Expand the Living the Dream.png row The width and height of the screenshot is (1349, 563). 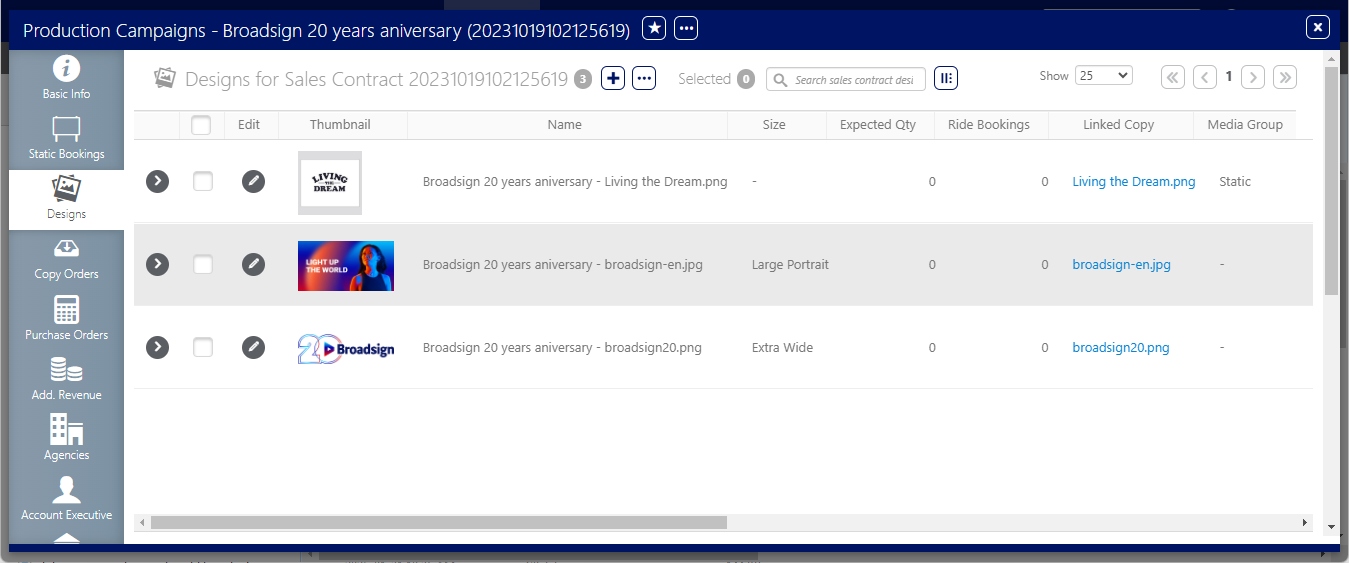click(157, 181)
